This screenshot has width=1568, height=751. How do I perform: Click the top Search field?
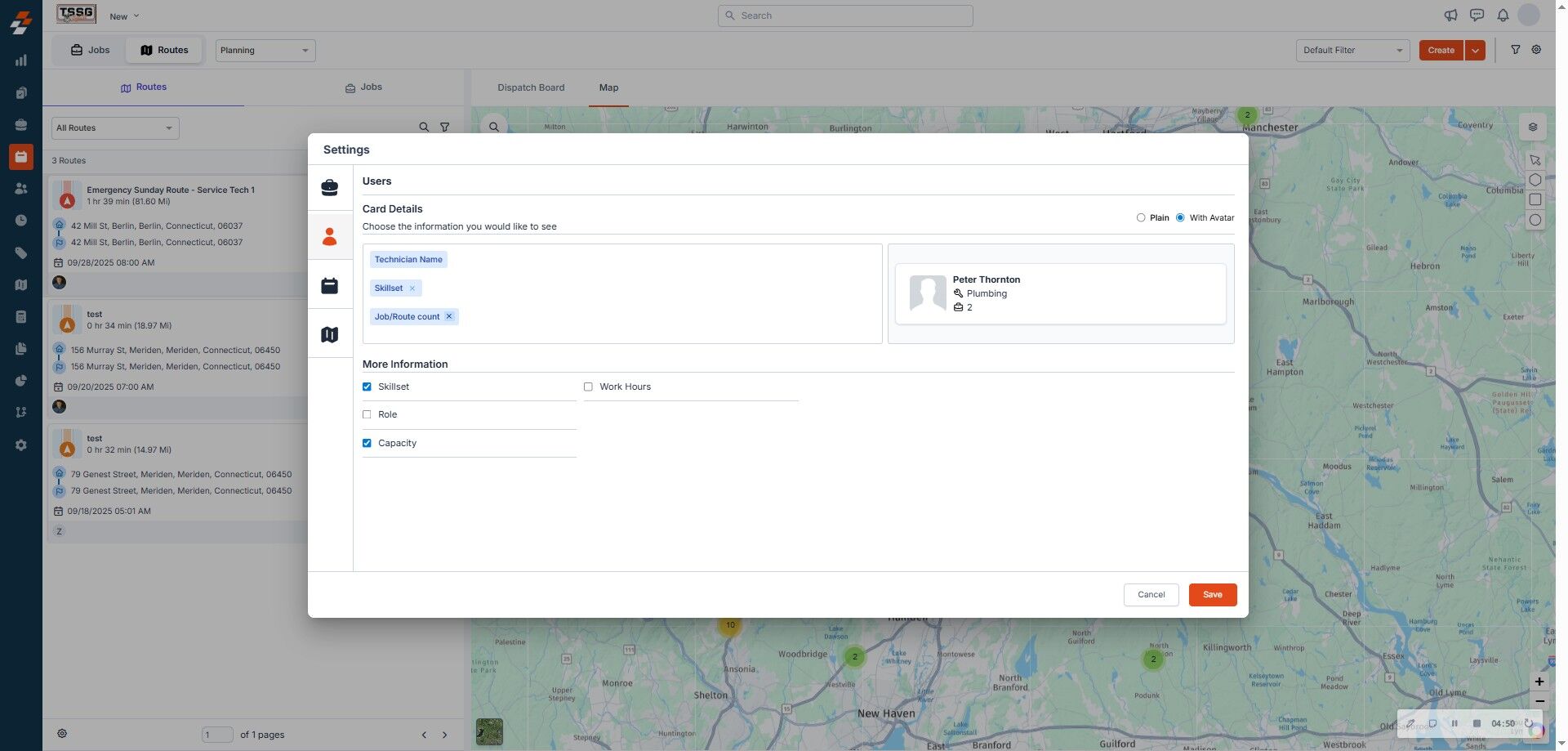(x=845, y=16)
